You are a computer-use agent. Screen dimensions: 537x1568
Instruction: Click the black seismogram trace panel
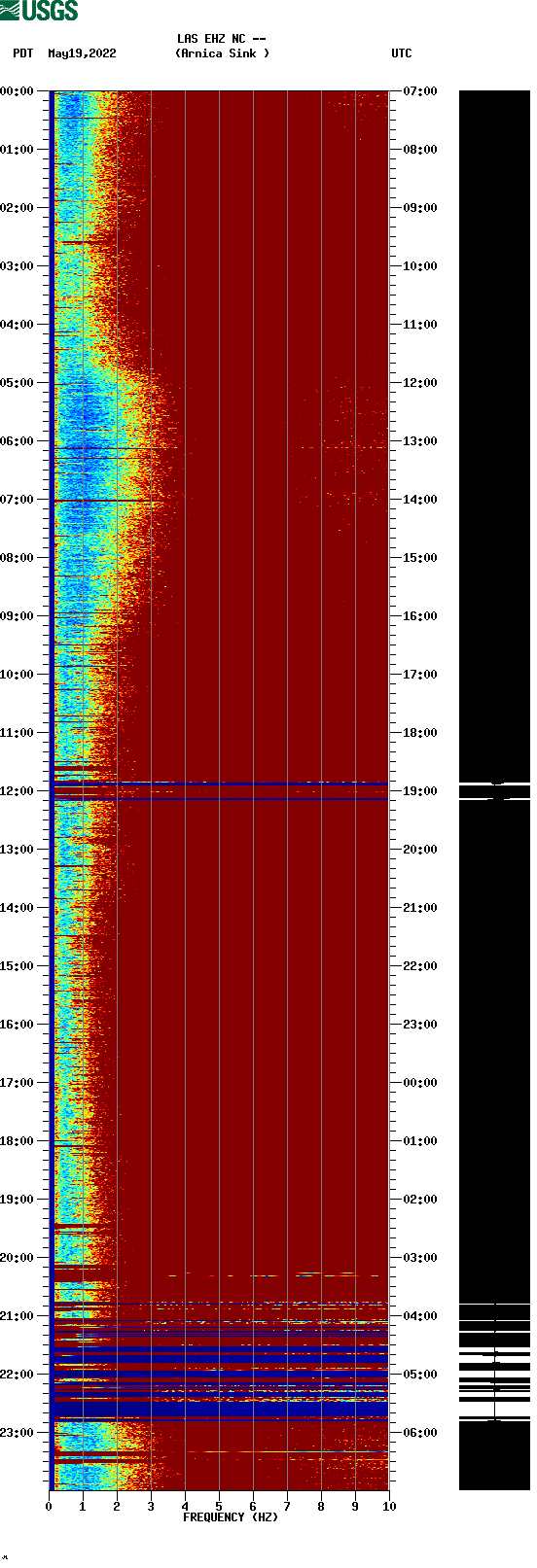pyautogui.click(x=494, y=790)
